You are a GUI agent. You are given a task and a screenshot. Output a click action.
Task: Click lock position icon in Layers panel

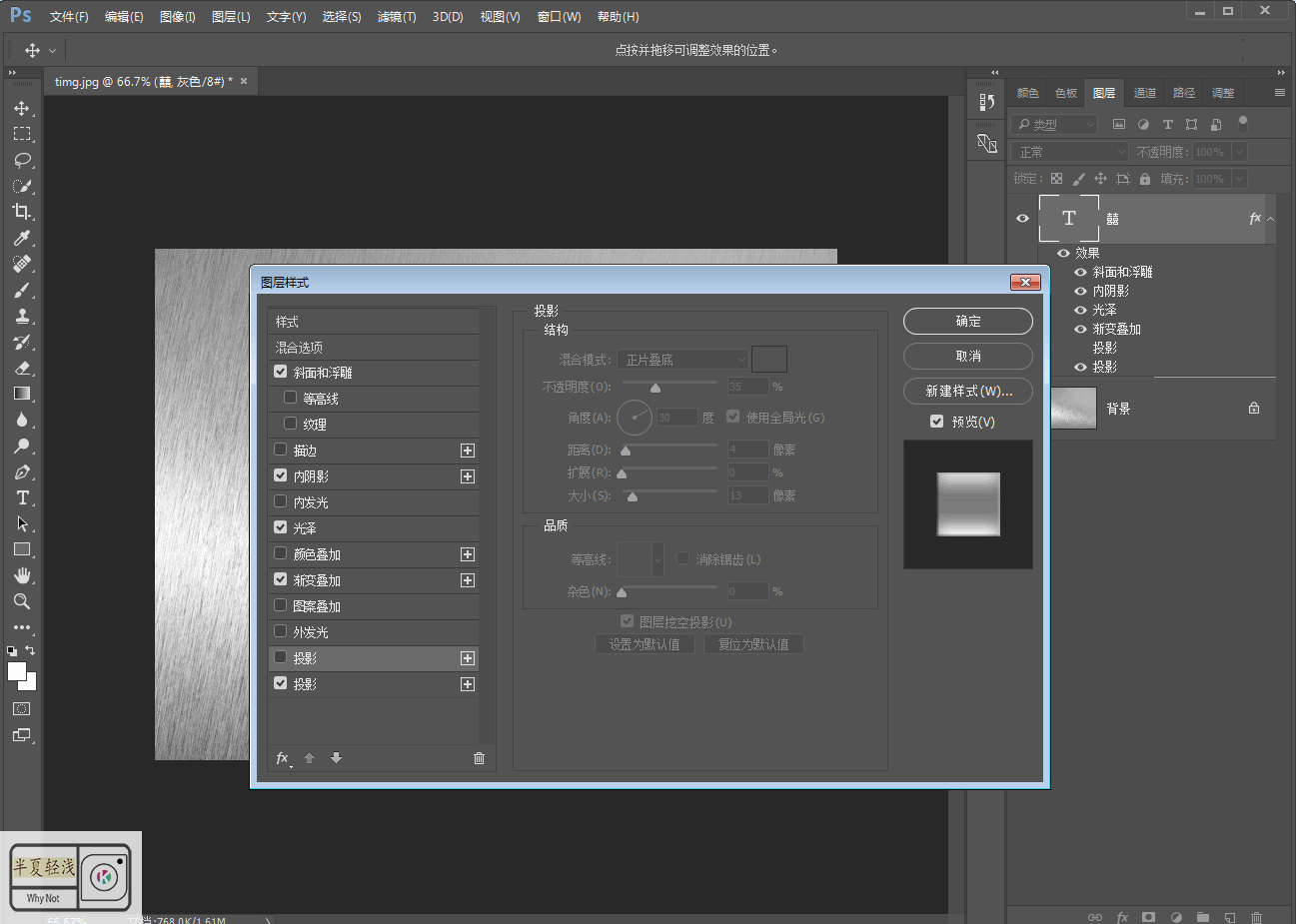pyautogui.click(x=1100, y=179)
